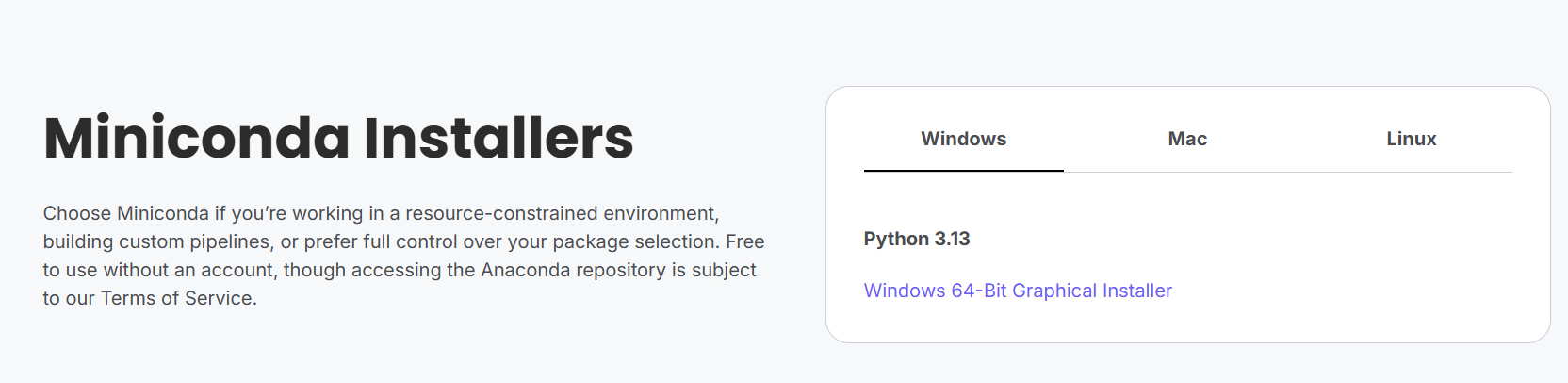The image size is (1568, 383).
Task: Open the Linux installers tab
Action: tap(1411, 139)
